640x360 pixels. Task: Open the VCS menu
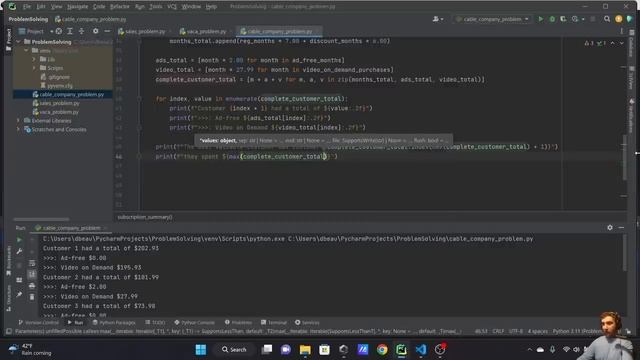point(172,7)
